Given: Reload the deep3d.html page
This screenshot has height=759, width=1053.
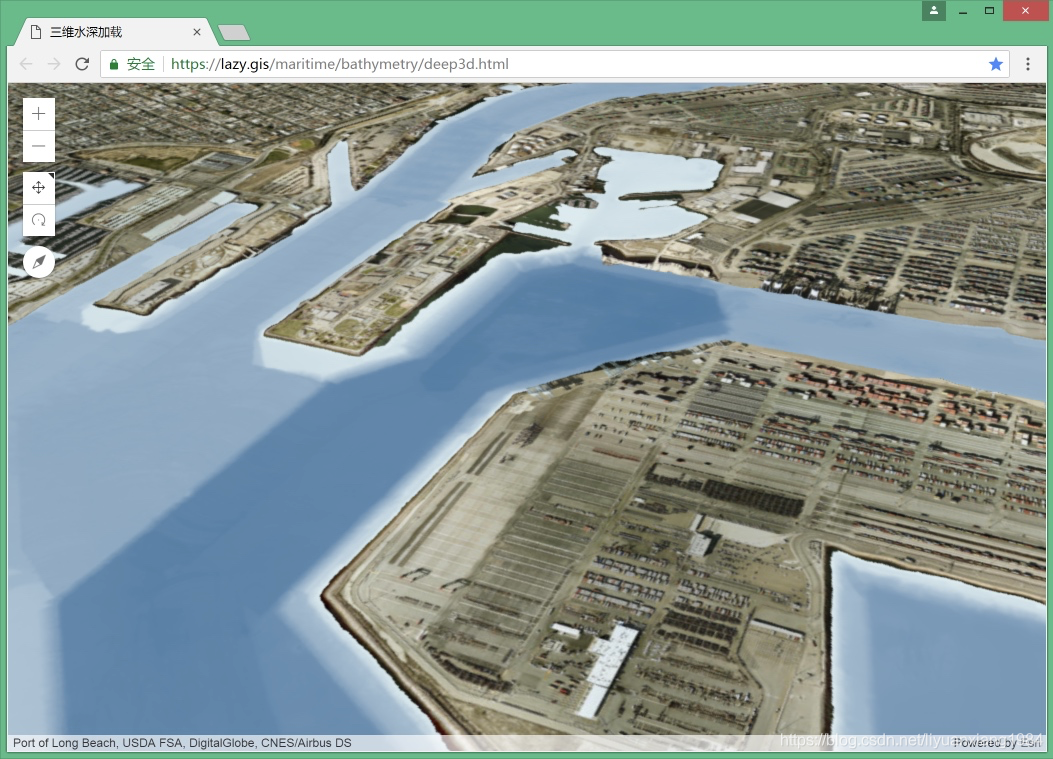Looking at the screenshot, I should pyautogui.click(x=82, y=64).
